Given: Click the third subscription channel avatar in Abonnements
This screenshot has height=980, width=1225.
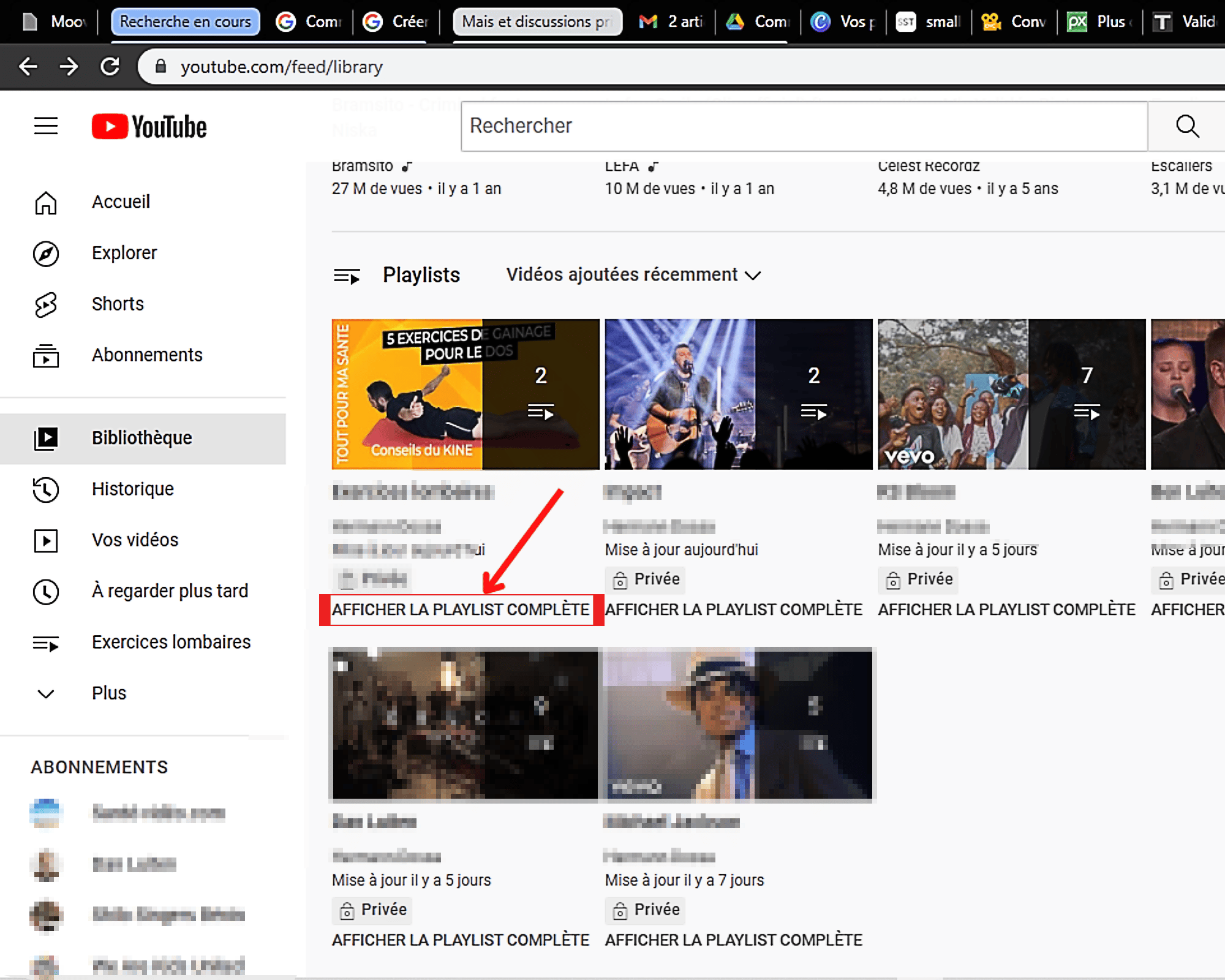Looking at the screenshot, I should point(46,915).
